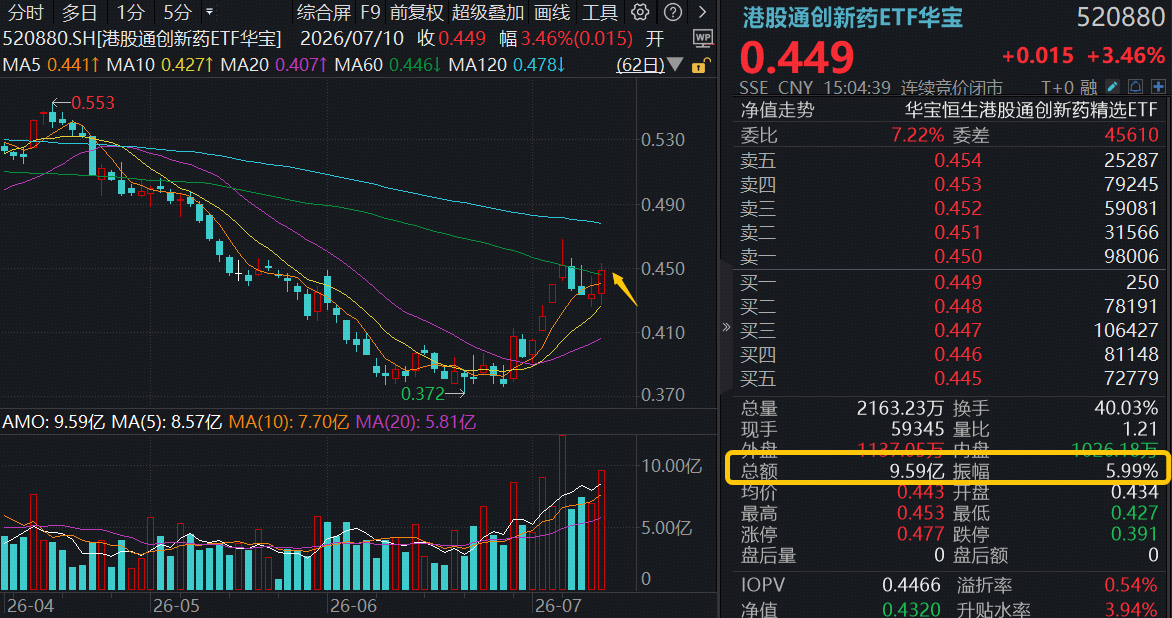1172x618 pixels.
Task: Open the 62日 range dropdown triangle
Action: (x=675, y=66)
